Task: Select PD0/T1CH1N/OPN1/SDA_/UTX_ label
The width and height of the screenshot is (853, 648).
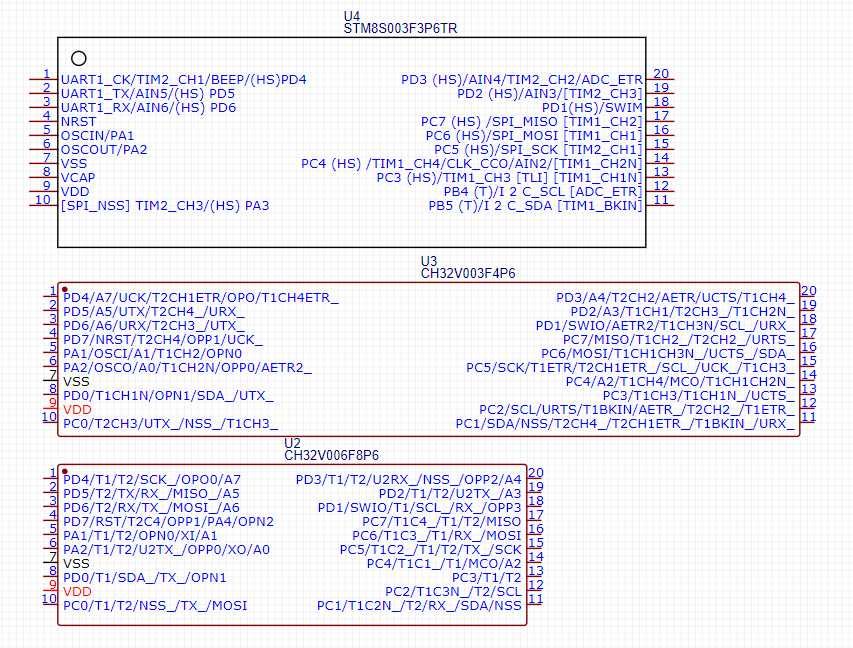Action: pyautogui.click(x=169, y=396)
